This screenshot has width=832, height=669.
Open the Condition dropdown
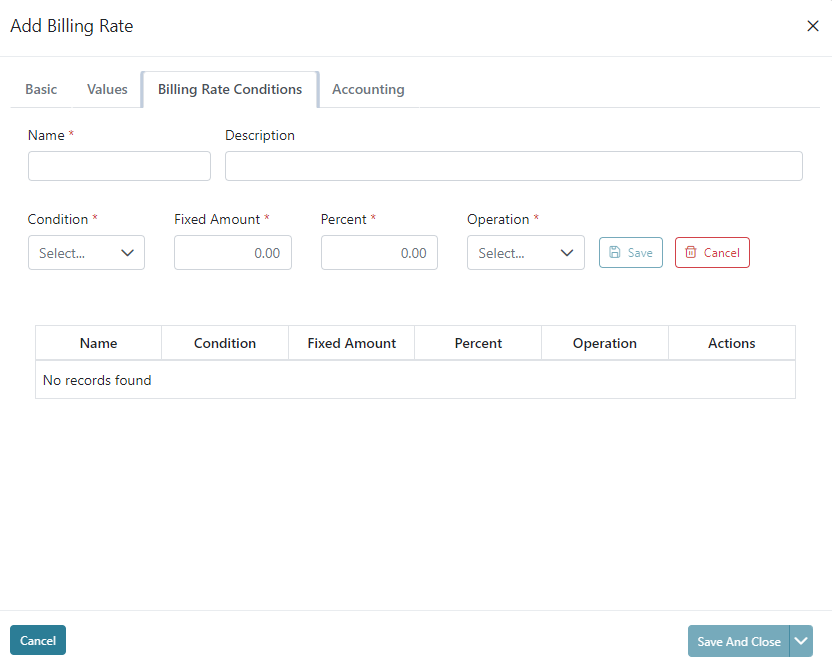86,253
